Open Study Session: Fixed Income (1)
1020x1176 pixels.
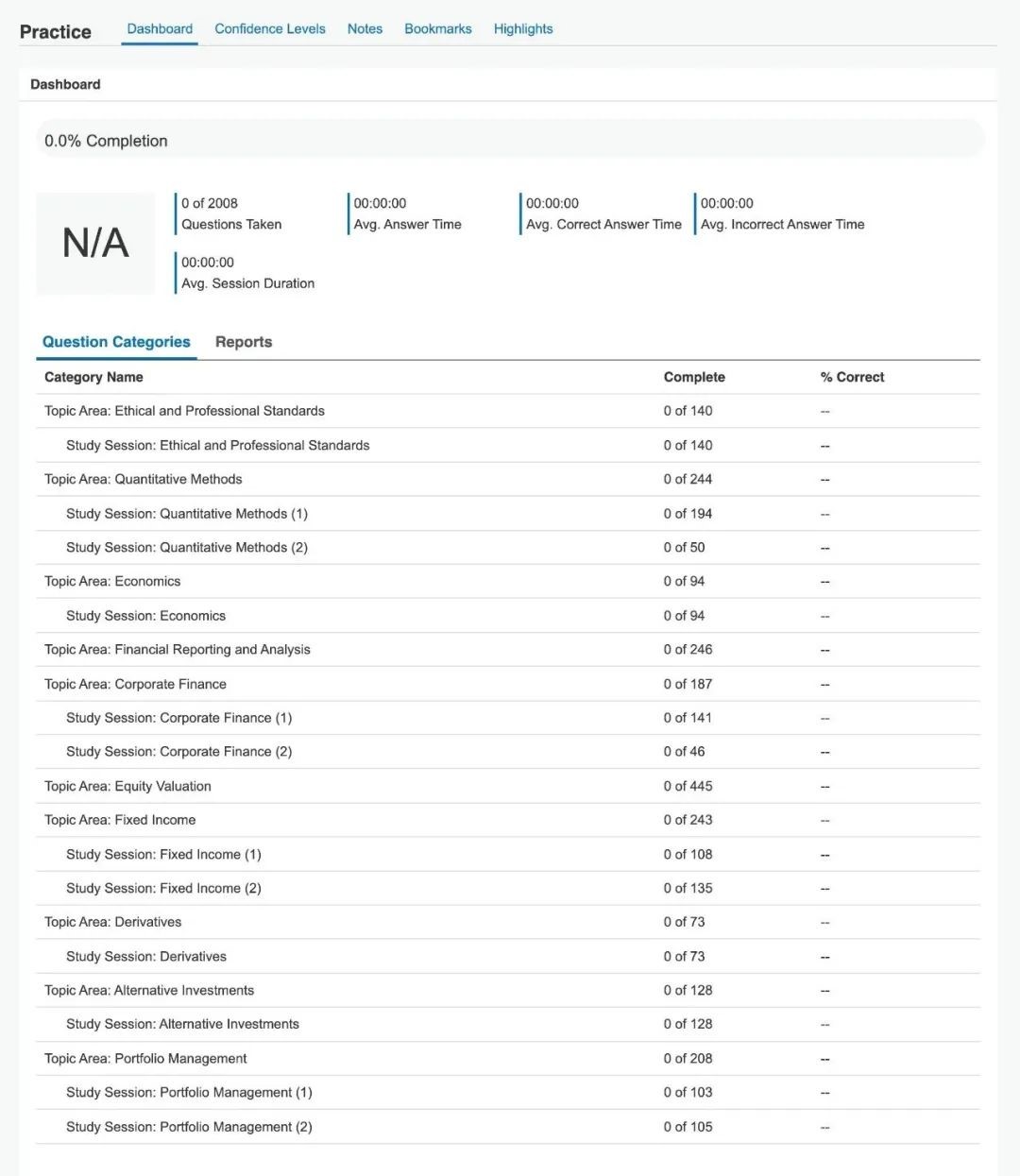coord(163,855)
